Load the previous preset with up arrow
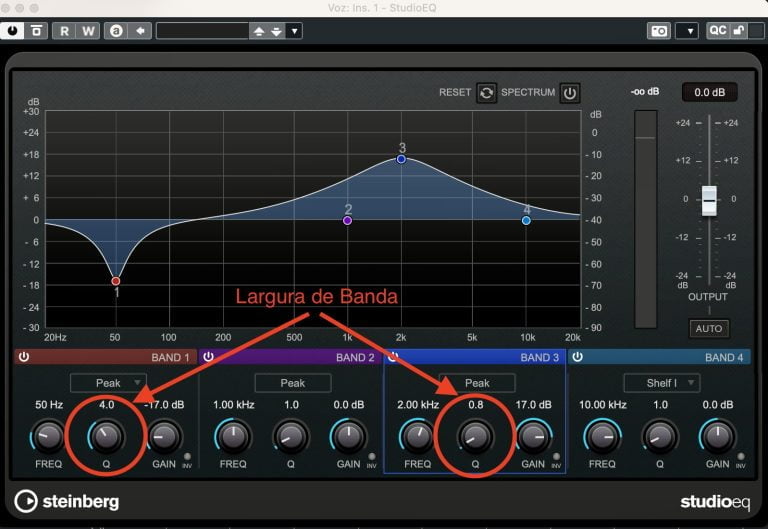The image size is (768, 529). 259,31
